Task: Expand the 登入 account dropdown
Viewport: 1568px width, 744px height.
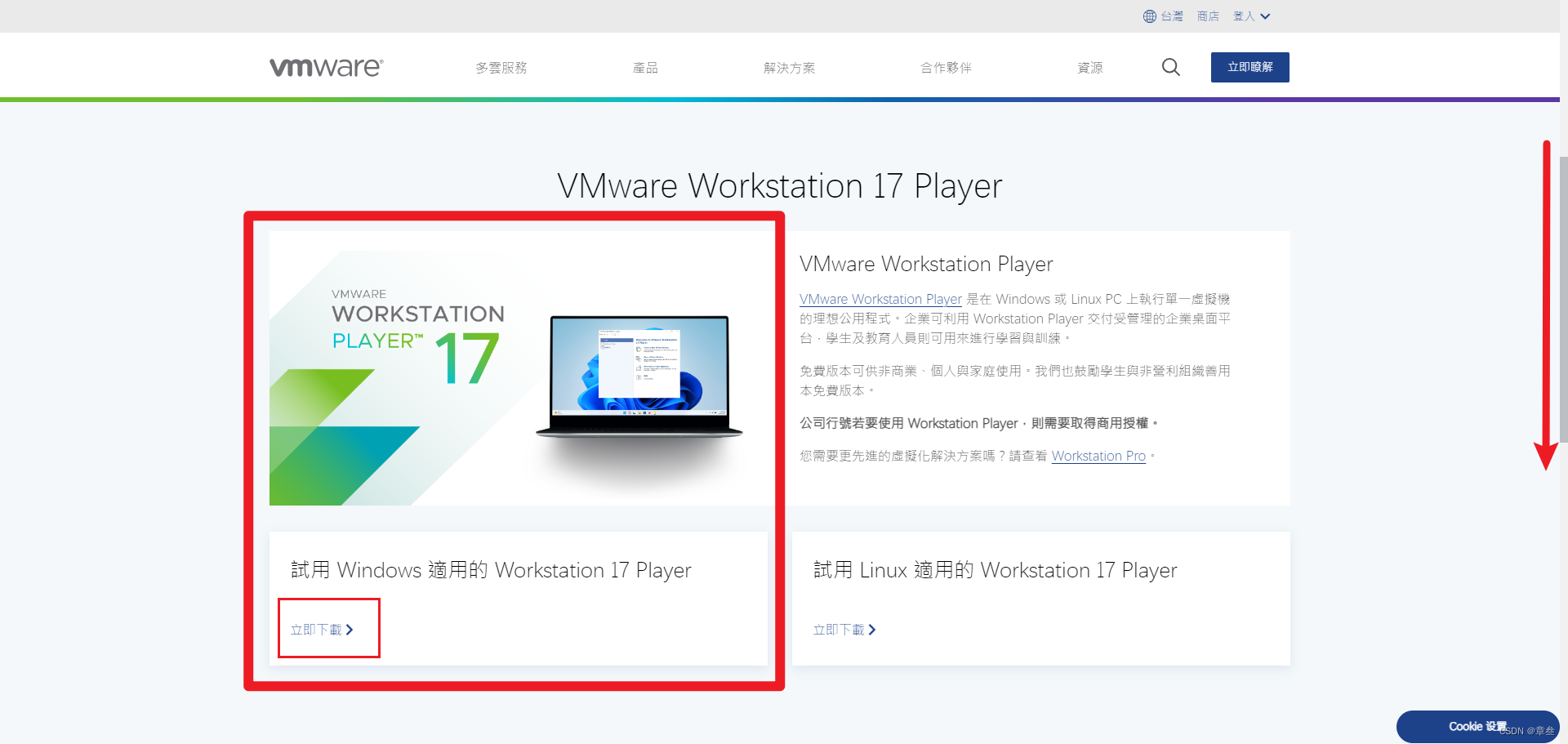Action: 1249,16
